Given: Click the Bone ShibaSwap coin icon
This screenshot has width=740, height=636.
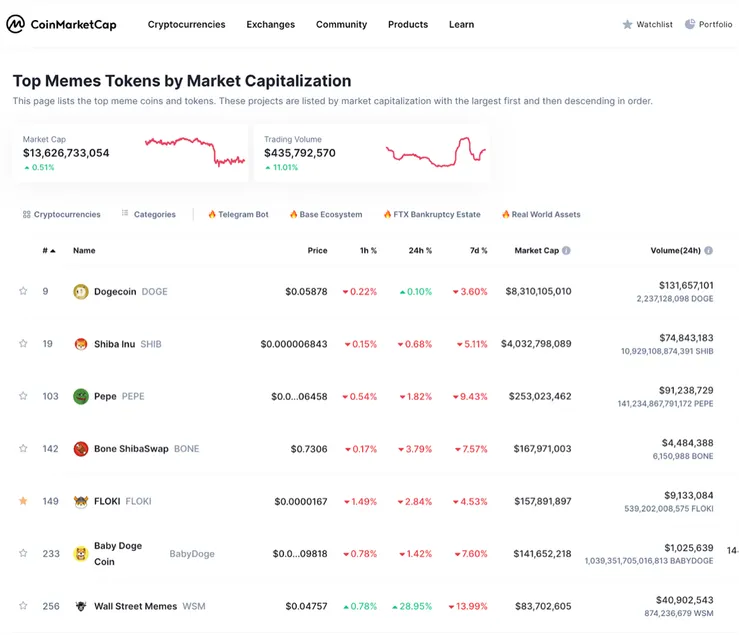Looking at the screenshot, I should coord(81,449).
